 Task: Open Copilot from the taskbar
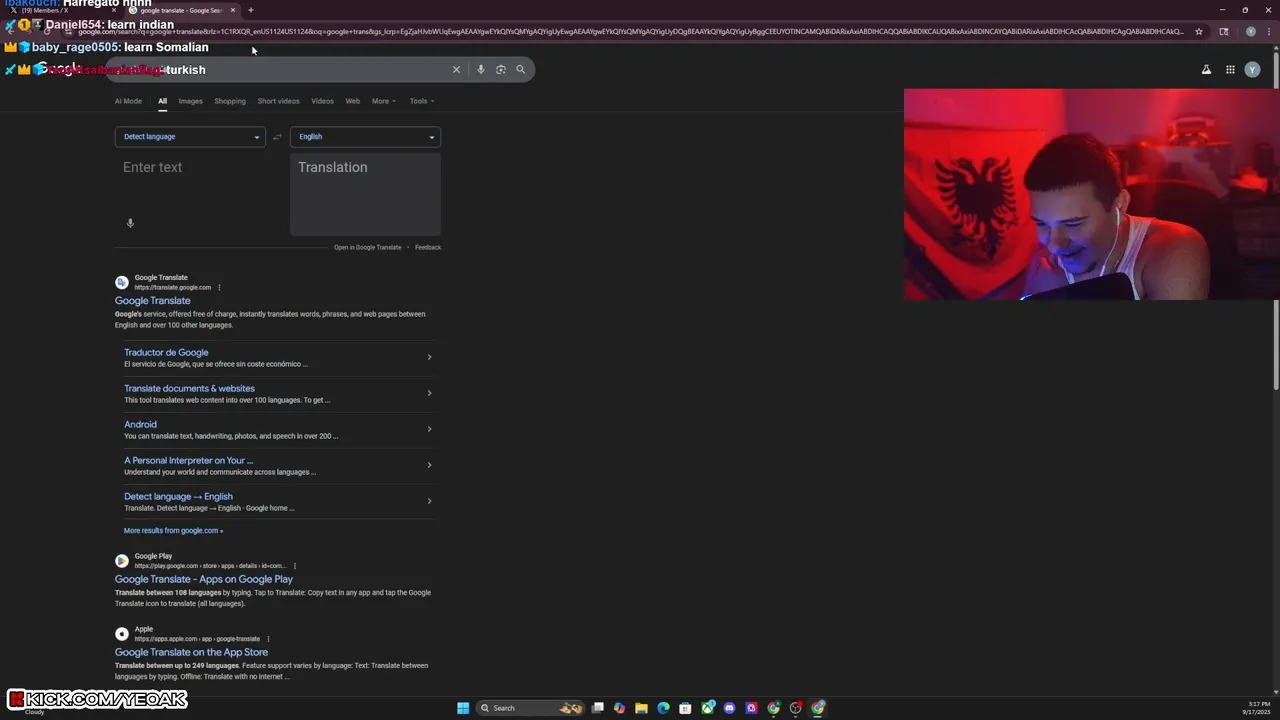click(x=619, y=708)
